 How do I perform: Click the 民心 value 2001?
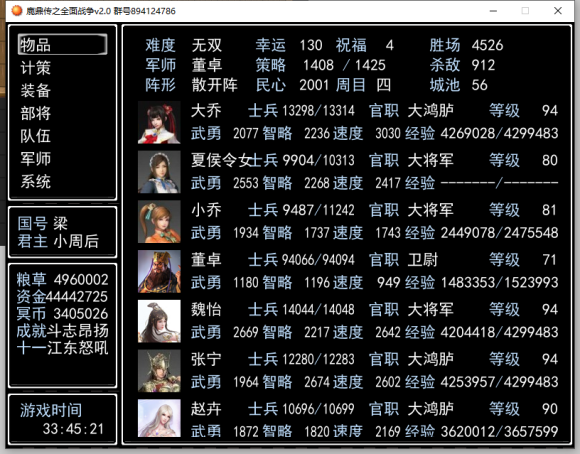(314, 85)
